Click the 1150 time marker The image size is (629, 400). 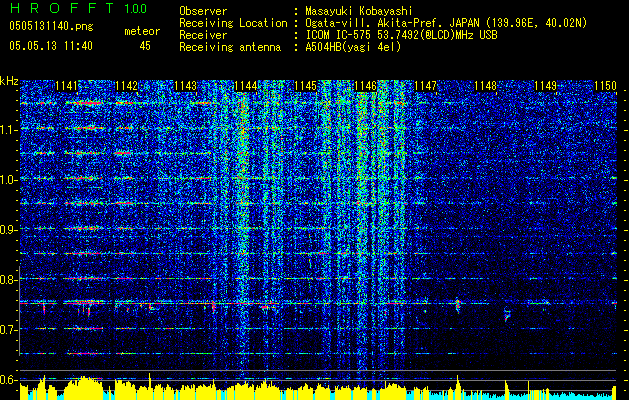[605, 86]
